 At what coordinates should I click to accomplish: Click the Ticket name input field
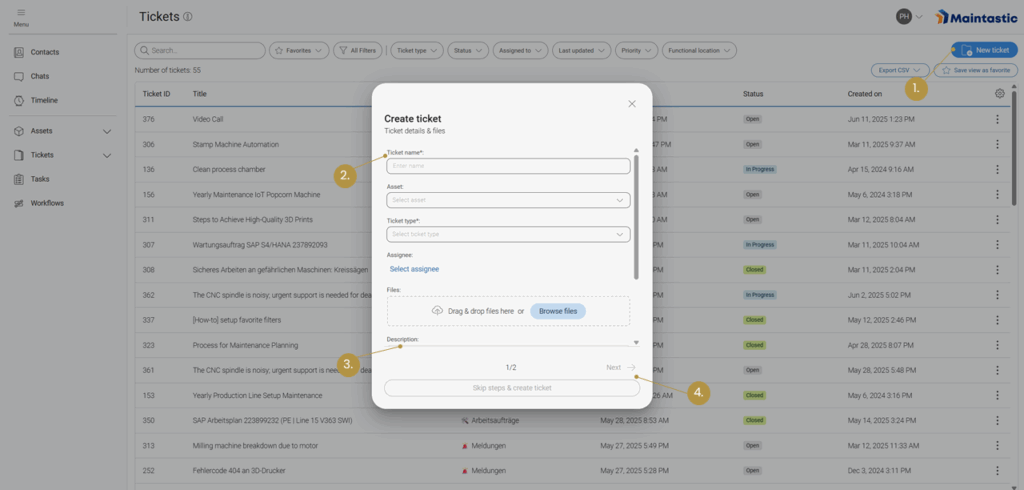508,166
